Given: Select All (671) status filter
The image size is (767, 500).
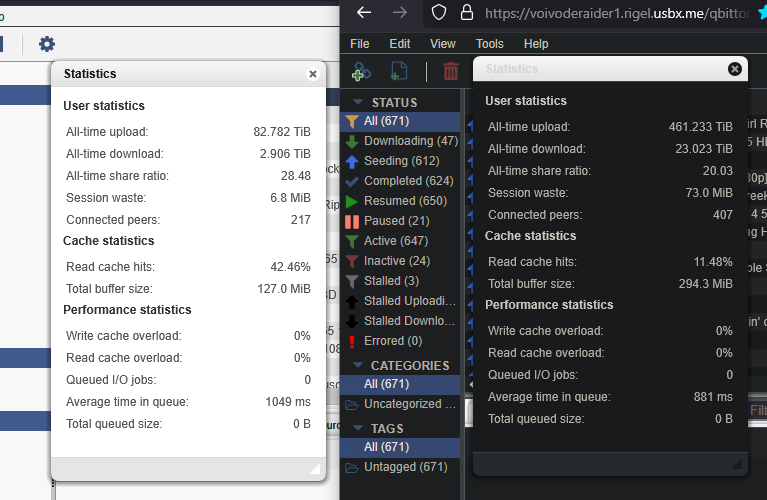Looking at the screenshot, I should [x=400, y=121].
